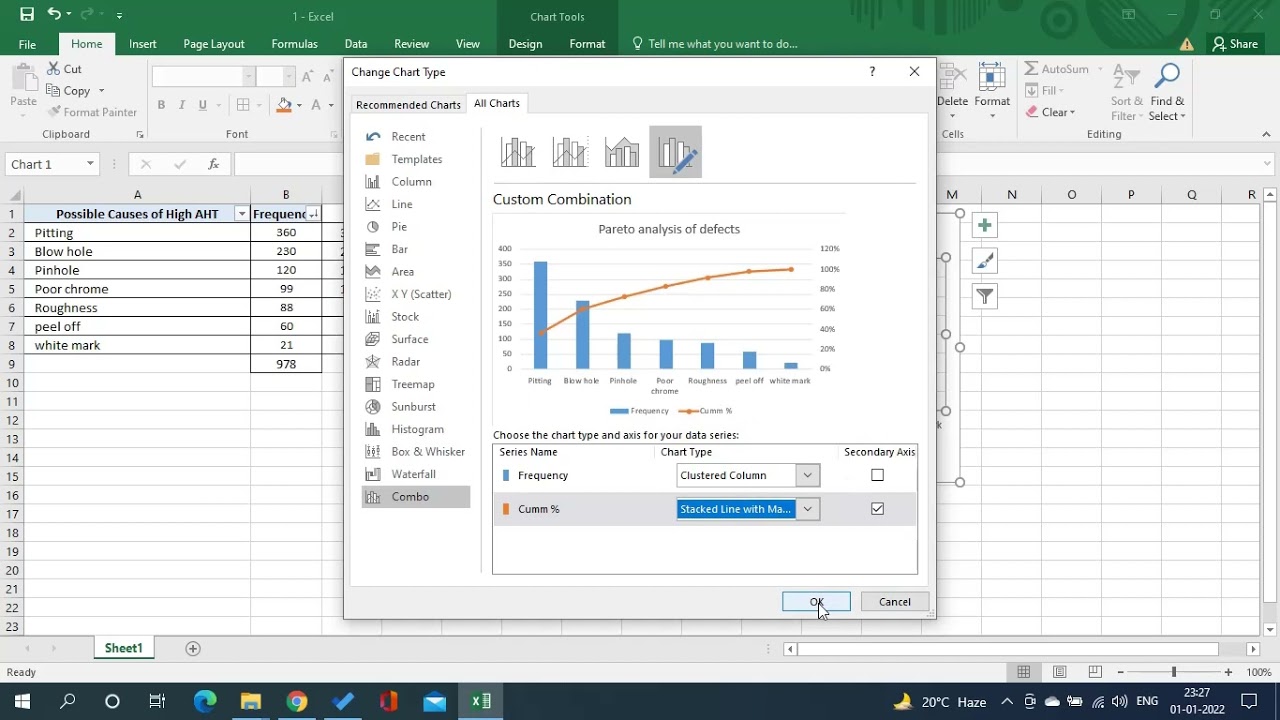
Task: Open dialog help question mark
Action: (x=872, y=72)
